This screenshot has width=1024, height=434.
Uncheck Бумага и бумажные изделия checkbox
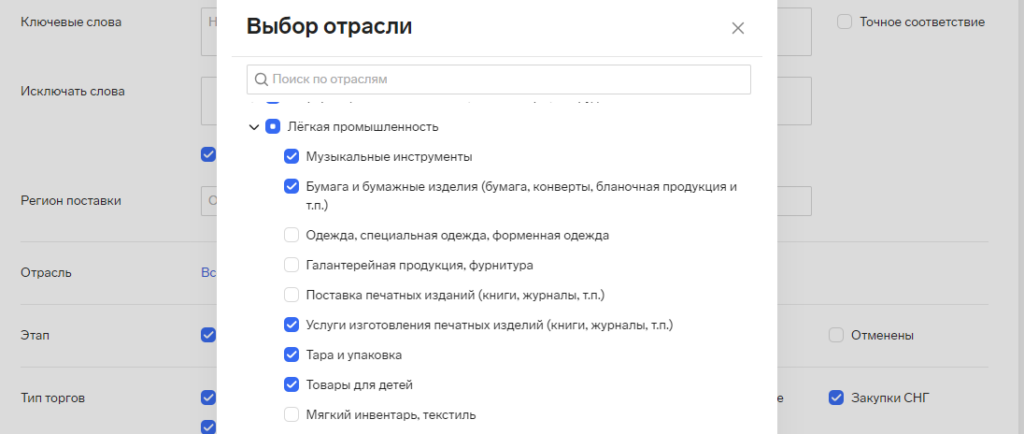tap(292, 186)
